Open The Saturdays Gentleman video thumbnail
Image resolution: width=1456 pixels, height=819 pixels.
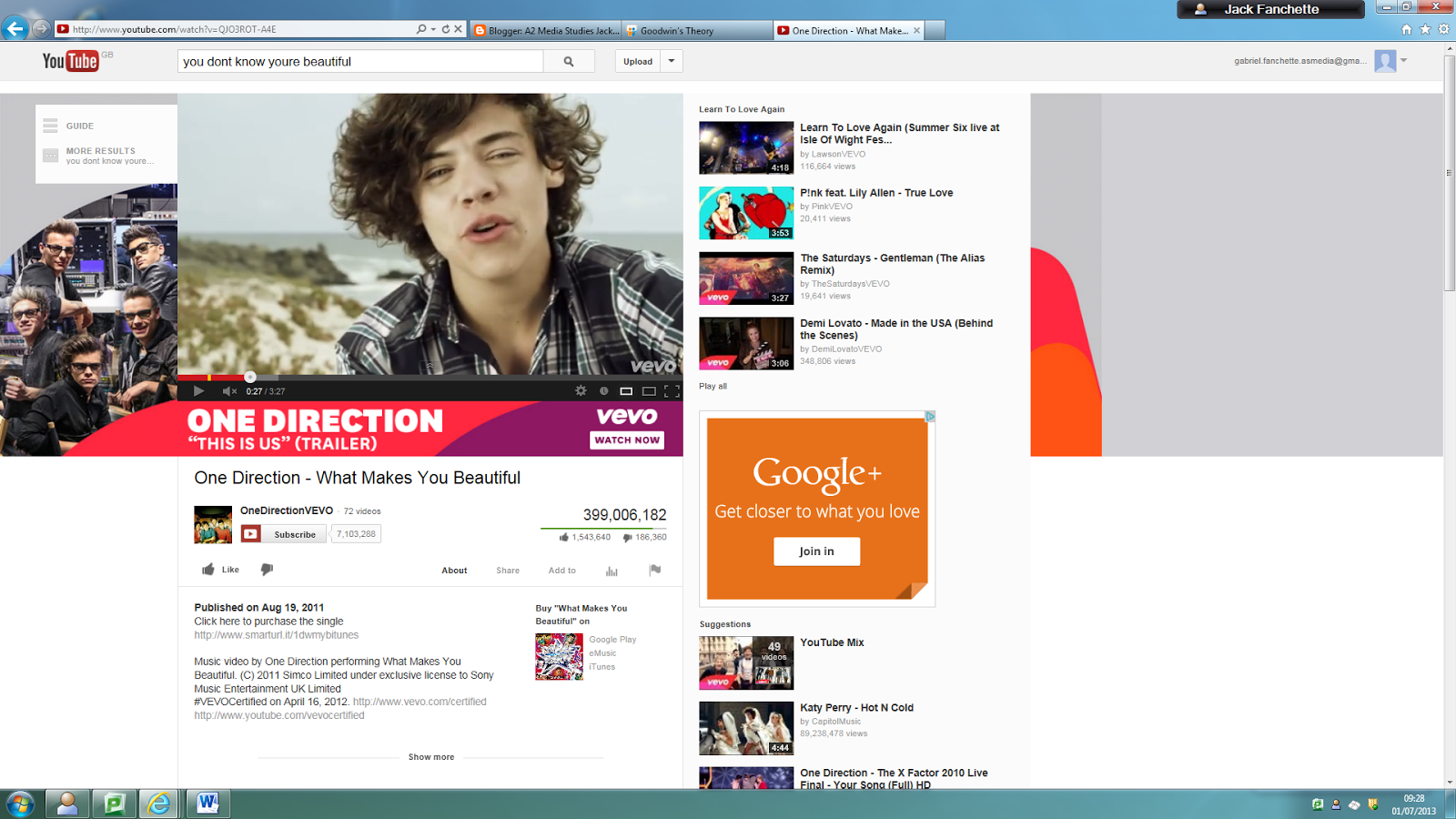(x=746, y=278)
